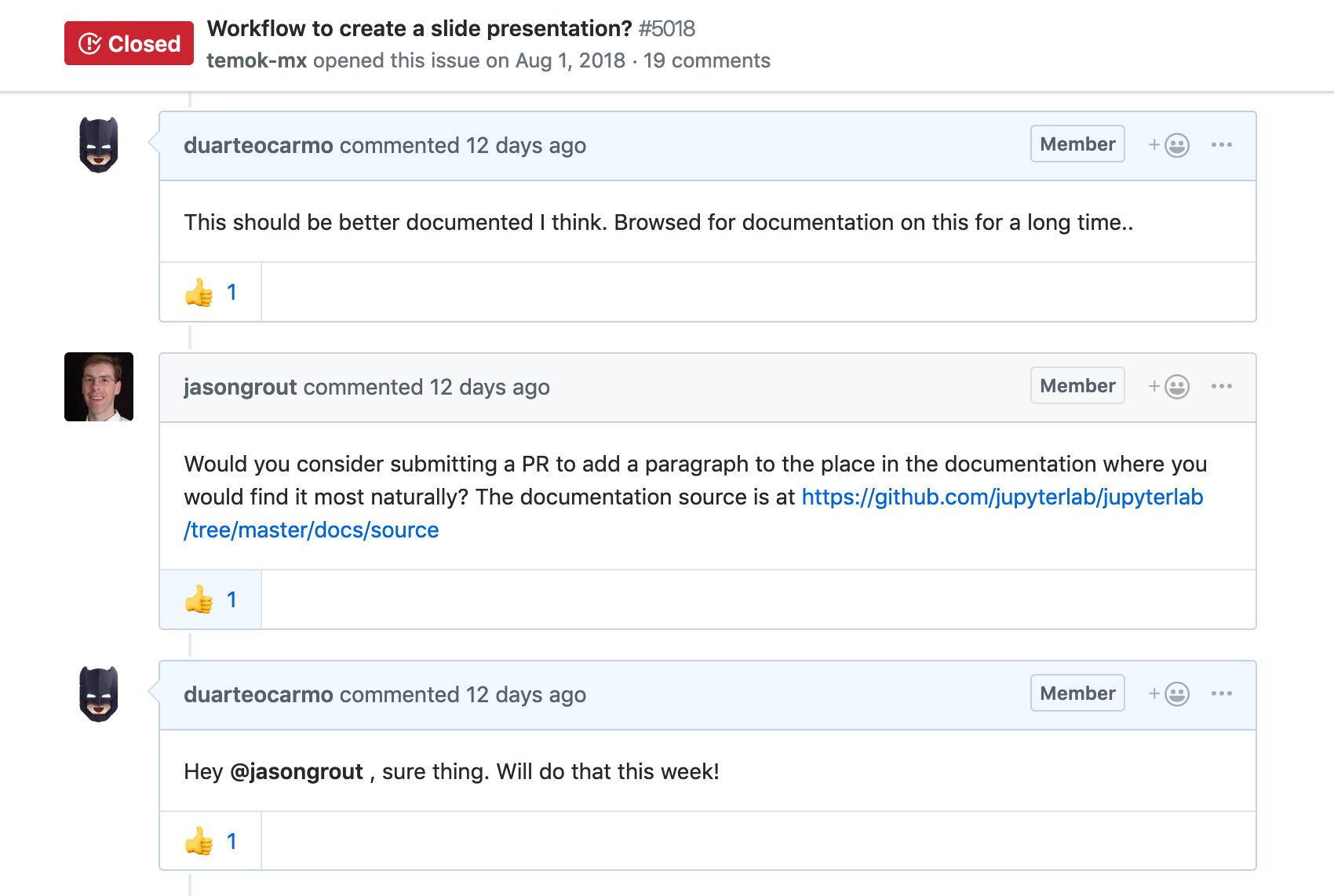Open the three-dot options menu on first comment

1221,145
